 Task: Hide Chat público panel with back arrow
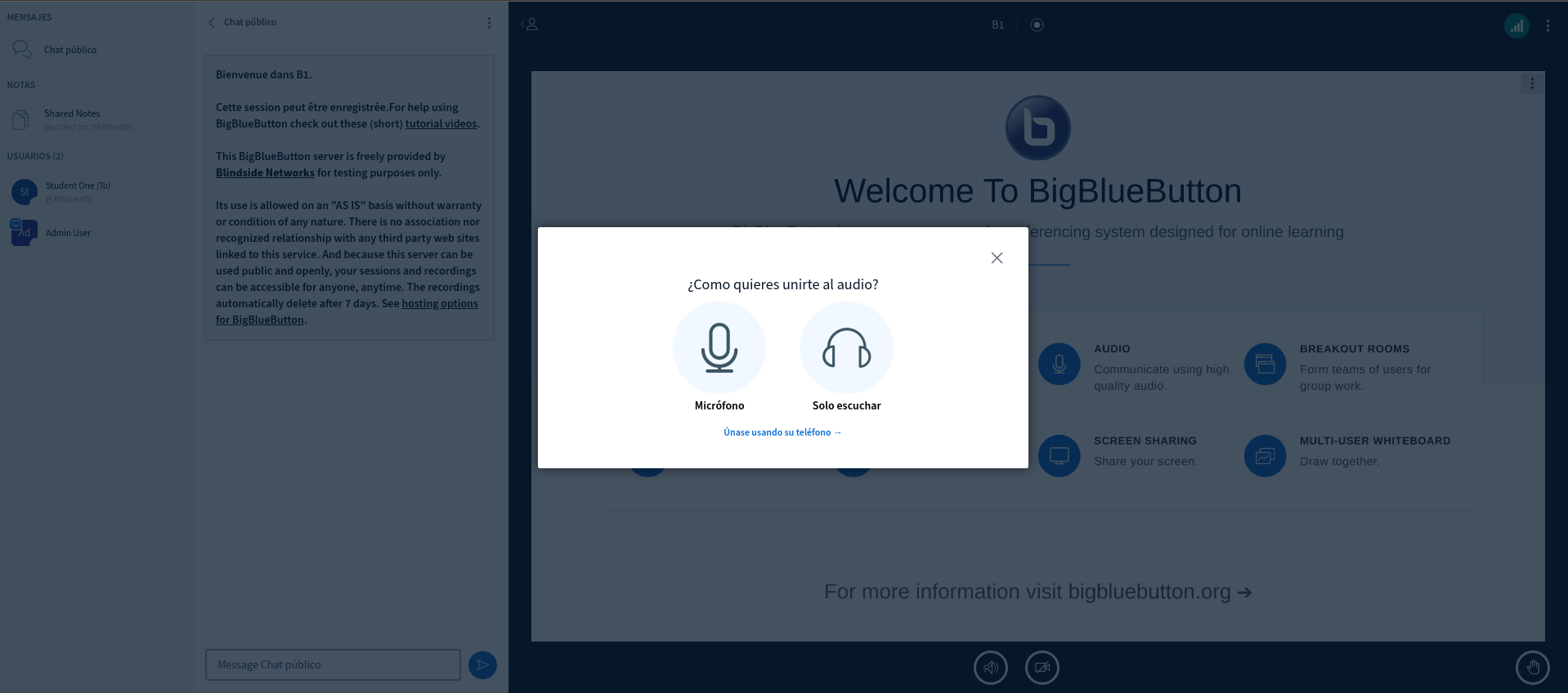(x=212, y=22)
